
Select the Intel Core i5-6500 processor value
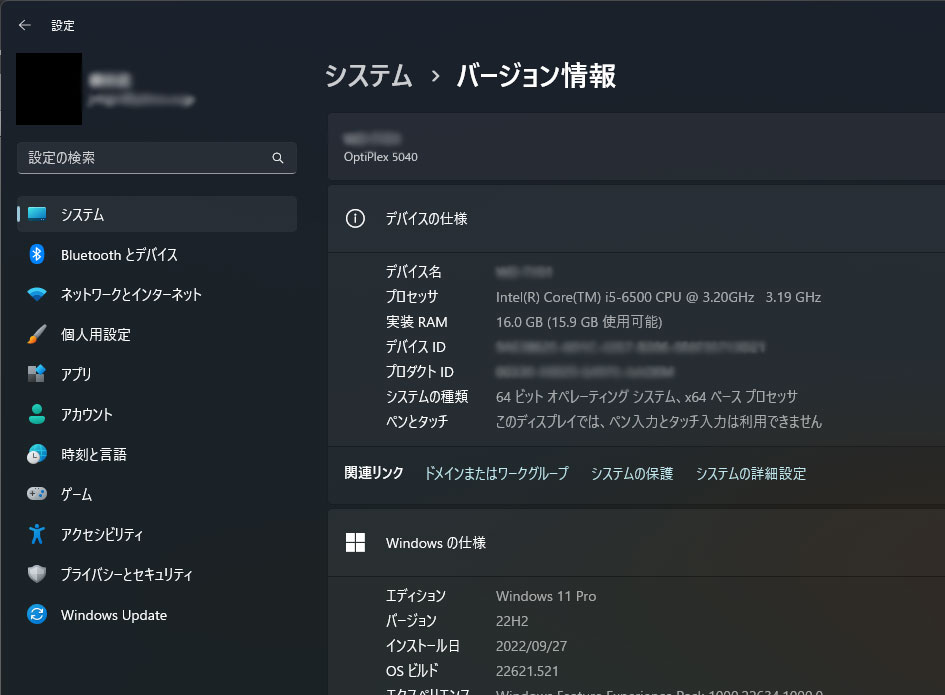[x=658, y=297]
